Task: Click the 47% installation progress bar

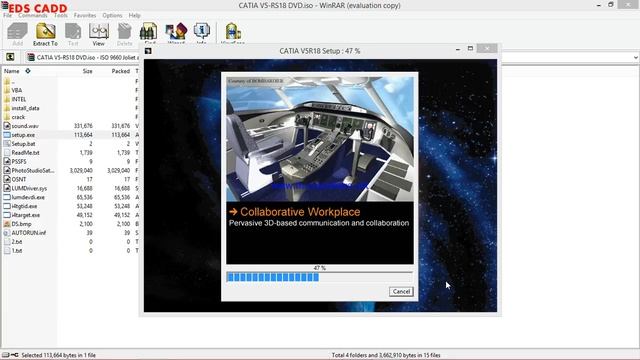Action: point(320,277)
